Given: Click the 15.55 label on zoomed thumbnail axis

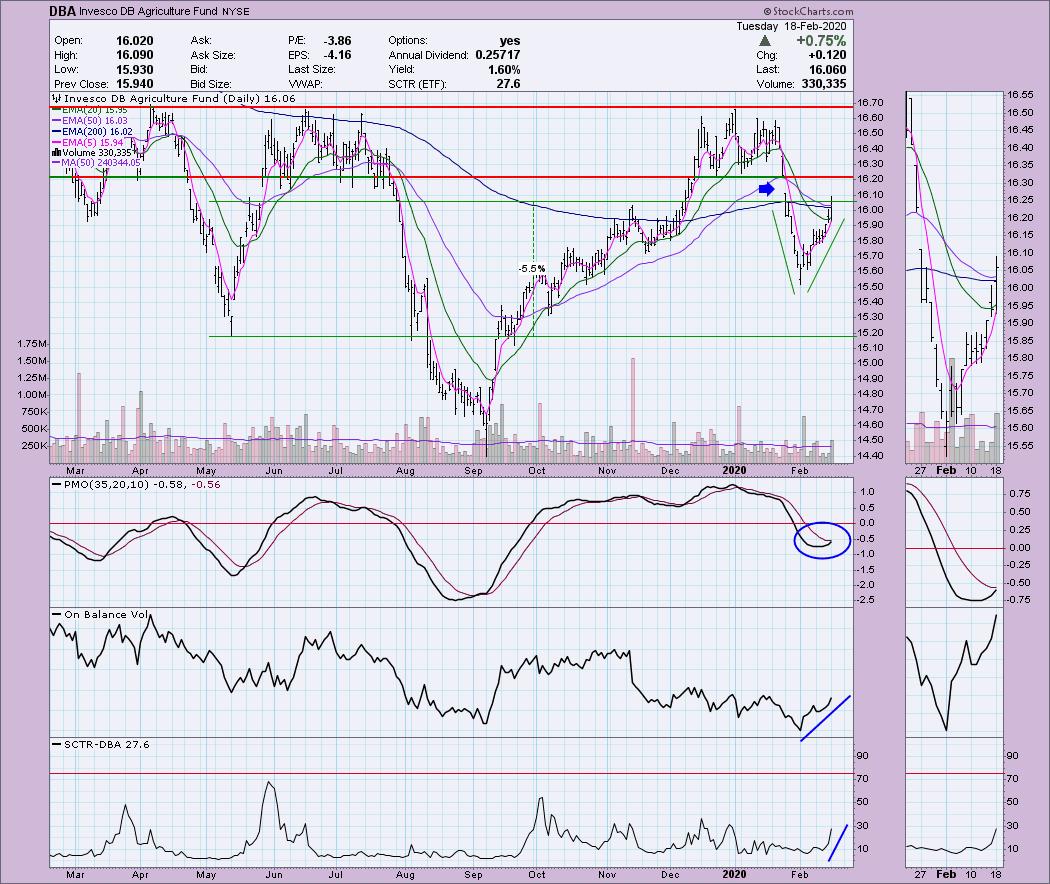Looking at the screenshot, I should (x=1020, y=445).
